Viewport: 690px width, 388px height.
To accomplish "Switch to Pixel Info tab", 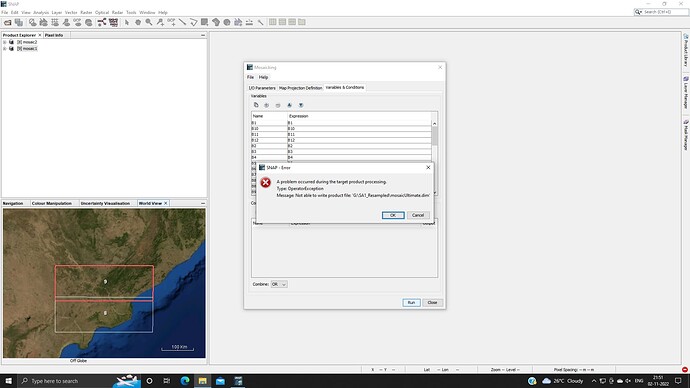I will pyautogui.click(x=54, y=35).
